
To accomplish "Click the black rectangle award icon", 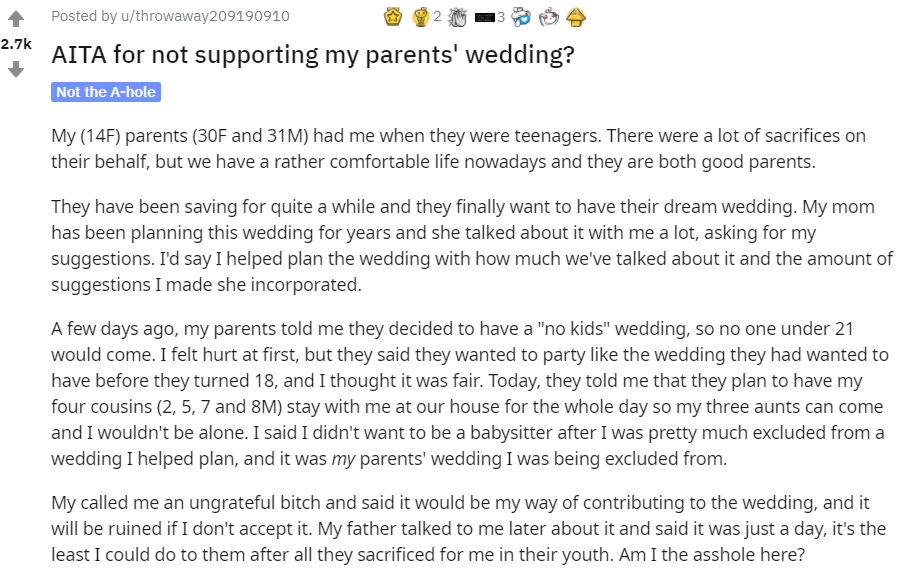I will click(x=484, y=17).
